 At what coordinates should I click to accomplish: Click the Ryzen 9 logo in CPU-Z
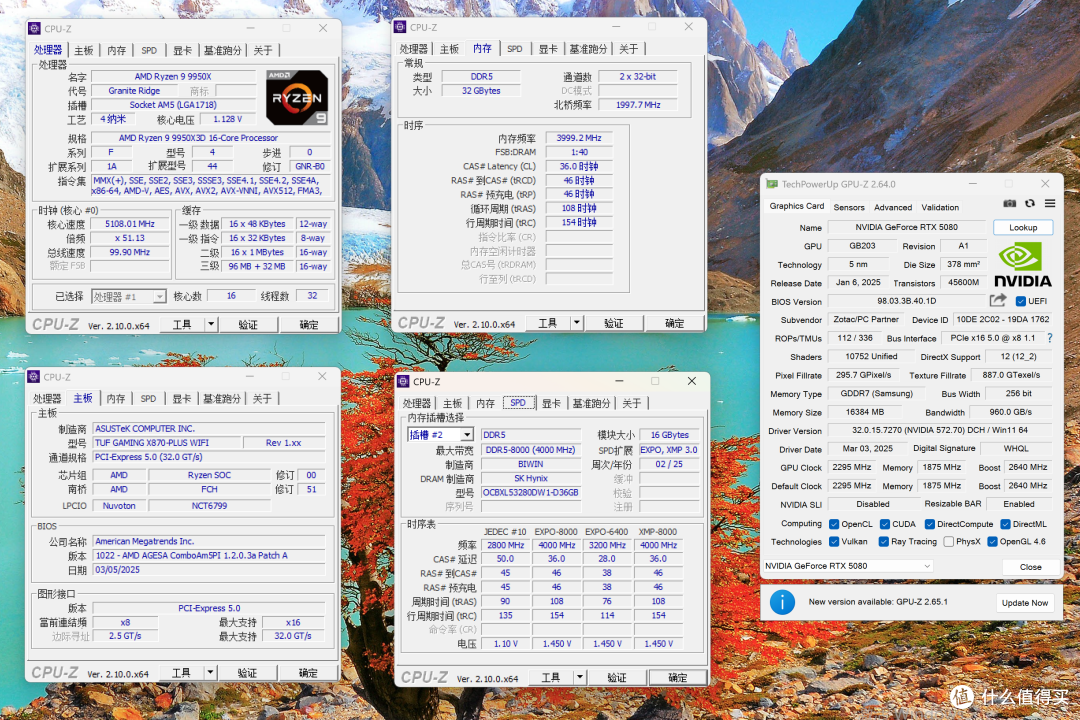(x=296, y=97)
